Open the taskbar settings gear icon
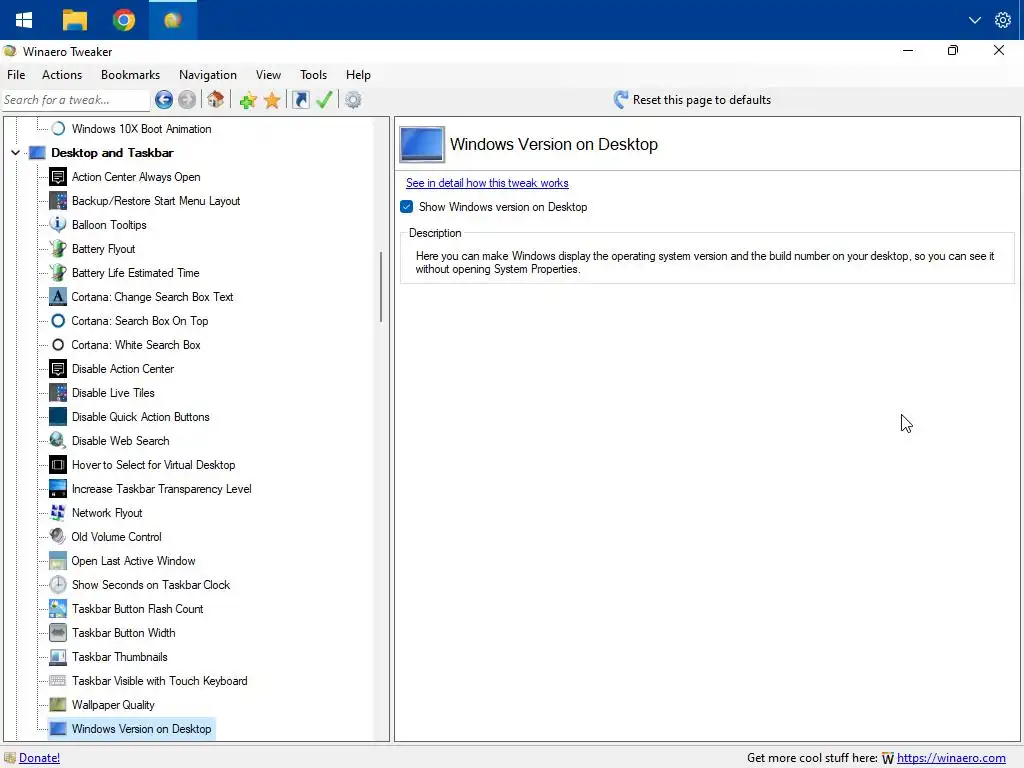The height and width of the screenshot is (768, 1024). point(1003,20)
